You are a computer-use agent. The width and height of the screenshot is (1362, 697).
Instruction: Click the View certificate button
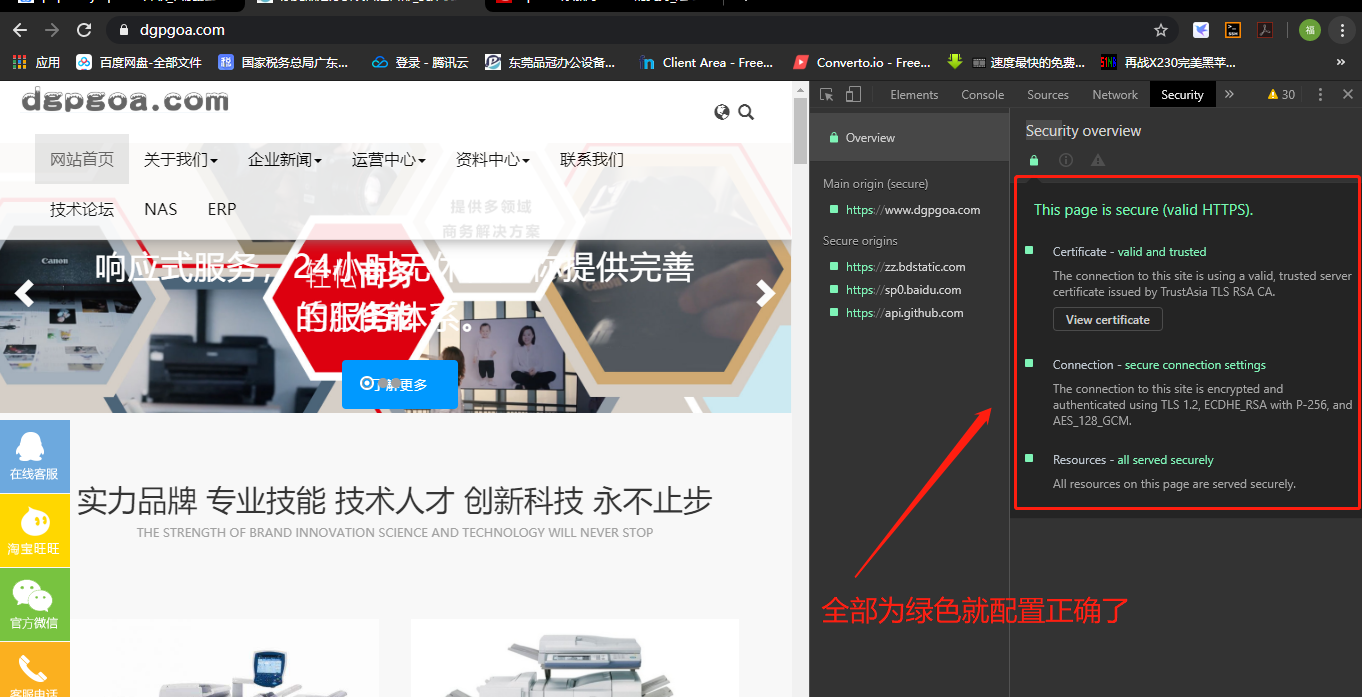(1107, 320)
